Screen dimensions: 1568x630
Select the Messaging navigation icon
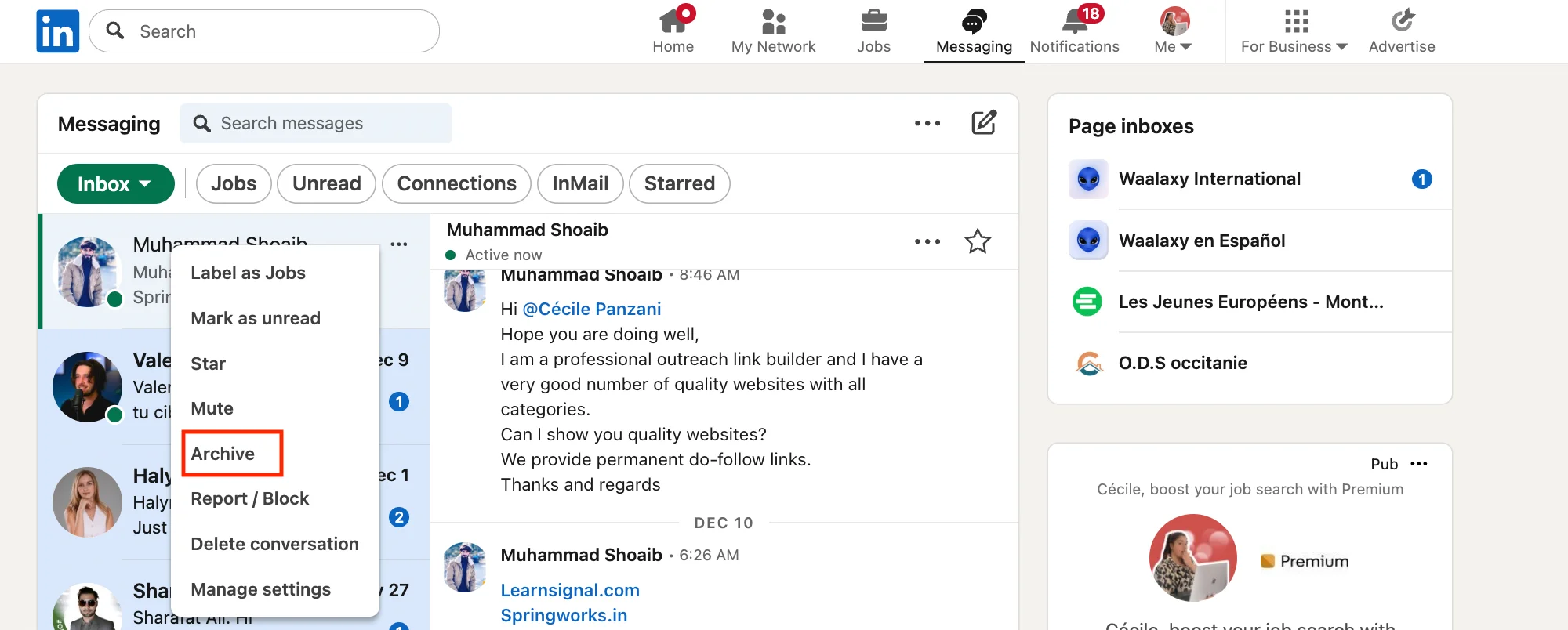coord(974,31)
